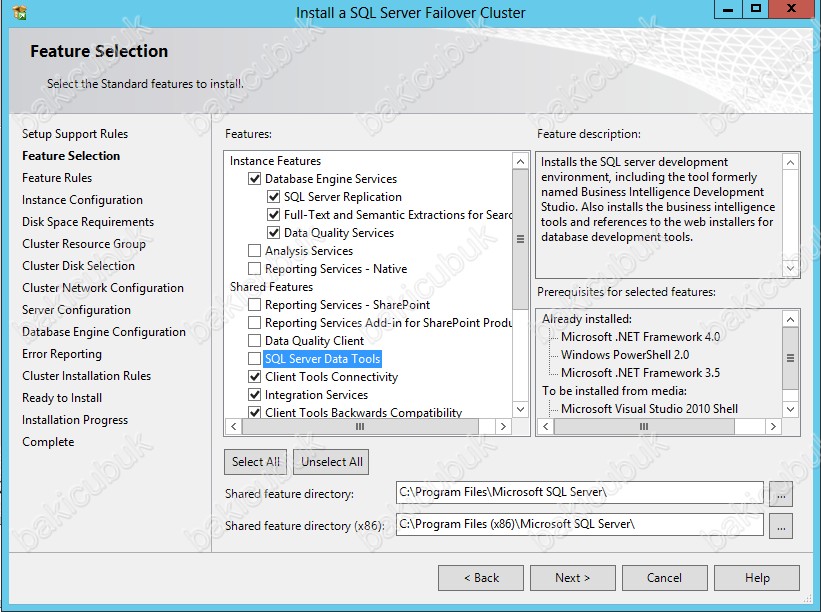Screen dimensions: 821x612
Task: Edit the Shared feature directory (x86) field
Action: (580, 525)
